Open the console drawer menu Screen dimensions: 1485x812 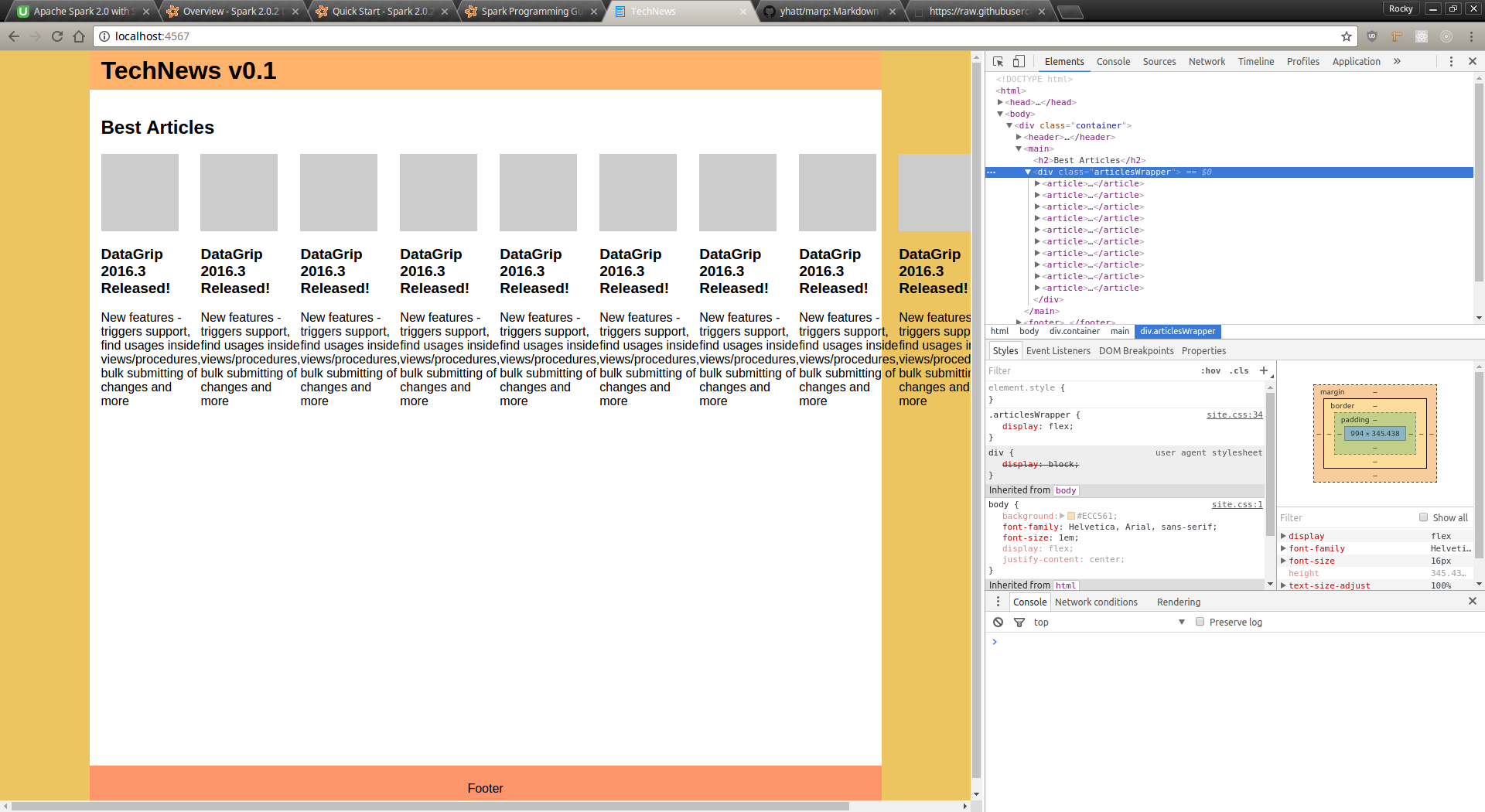[998, 602]
